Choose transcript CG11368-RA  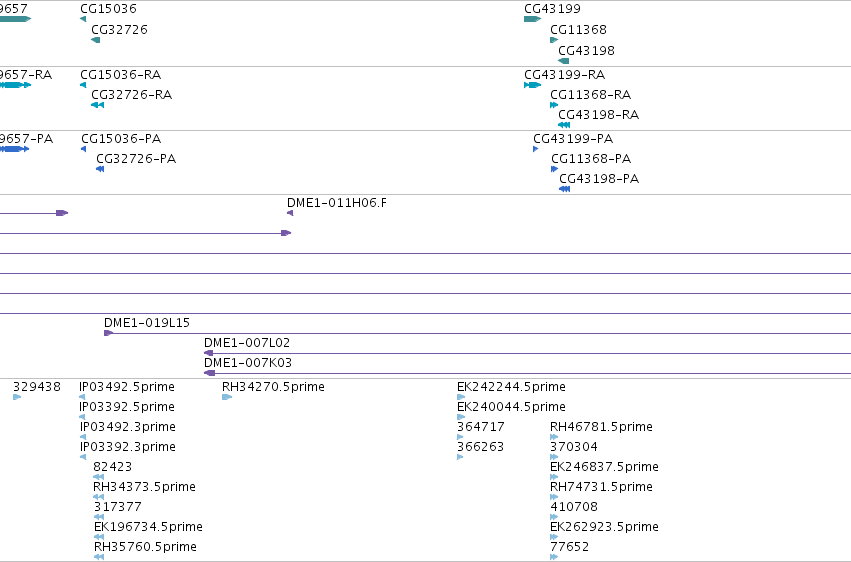pyautogui.click(x=590, y=94)
